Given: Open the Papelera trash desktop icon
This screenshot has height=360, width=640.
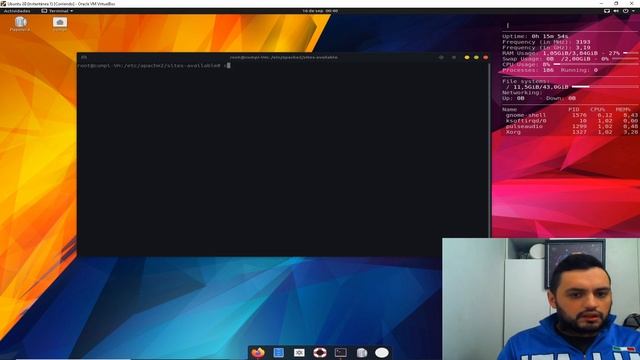Looking at the screenshot, I should click(x=20, y=23).
